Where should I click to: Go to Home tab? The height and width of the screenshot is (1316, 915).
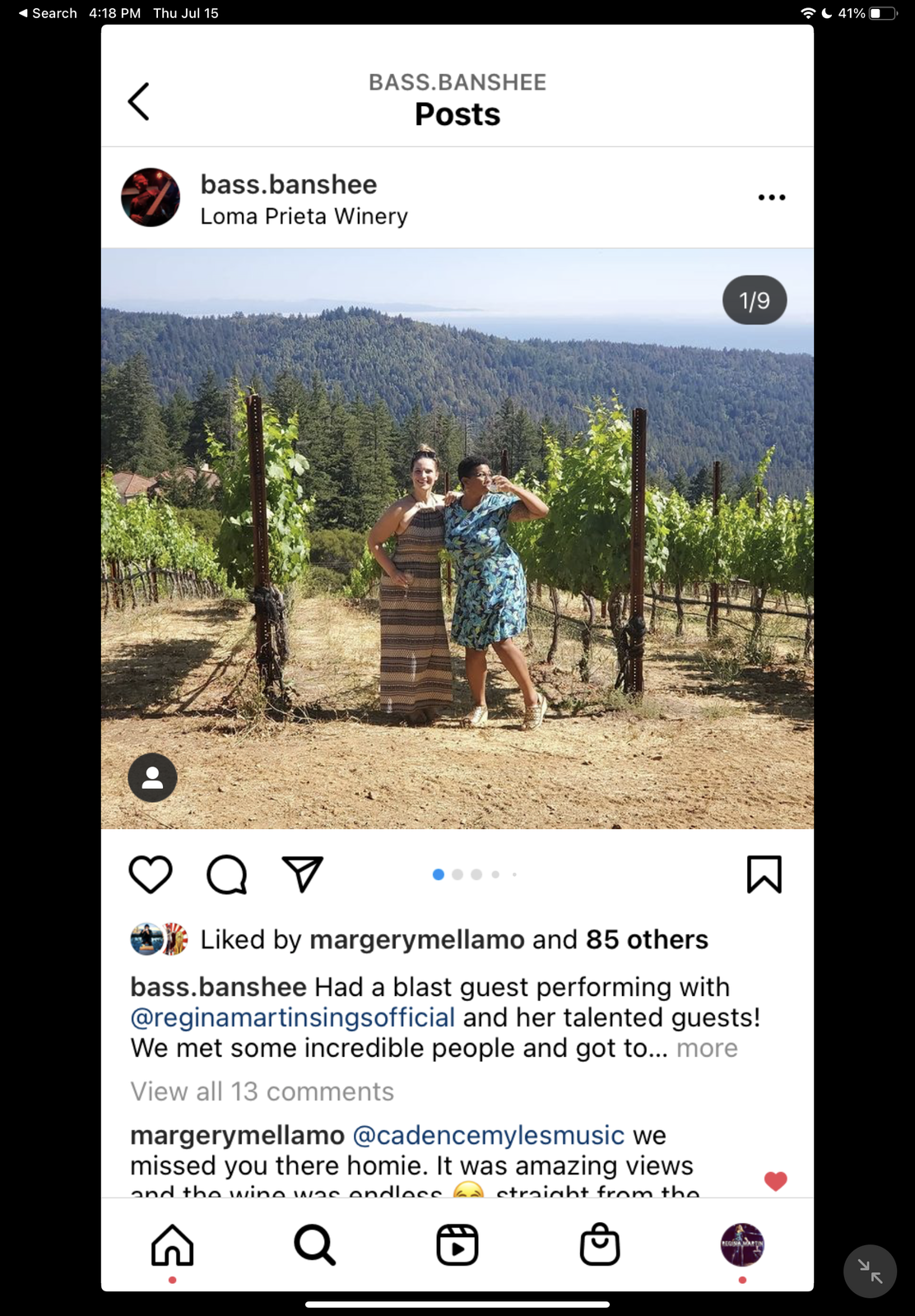172,1245
